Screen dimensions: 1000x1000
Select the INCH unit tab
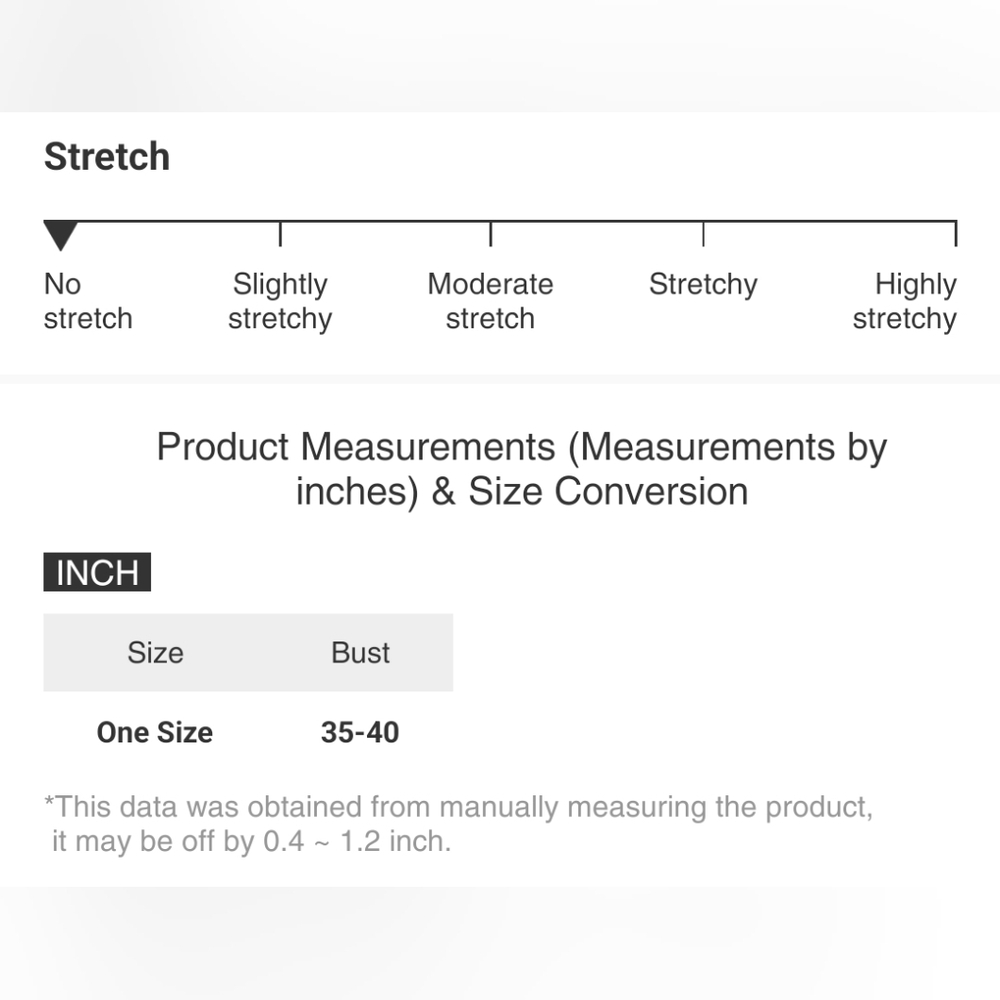[97, 573]
